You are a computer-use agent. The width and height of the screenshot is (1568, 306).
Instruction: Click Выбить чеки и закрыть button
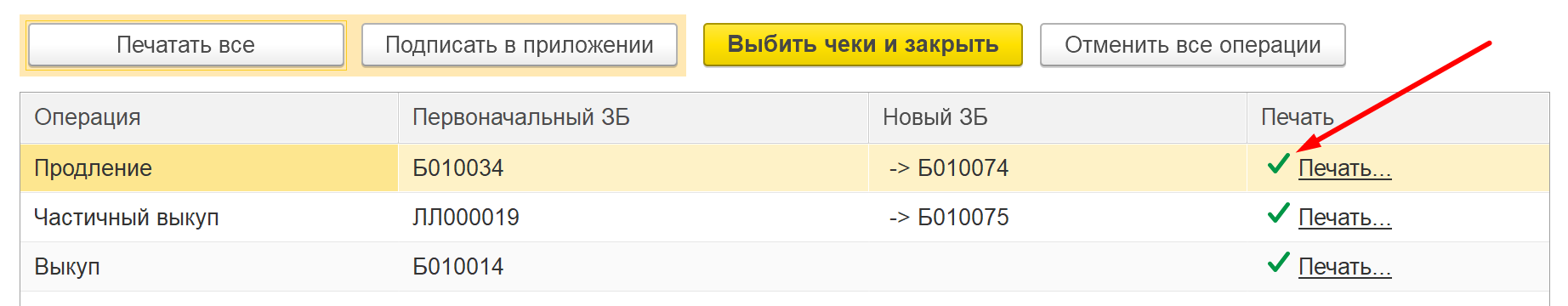click(x=863, y=45)
